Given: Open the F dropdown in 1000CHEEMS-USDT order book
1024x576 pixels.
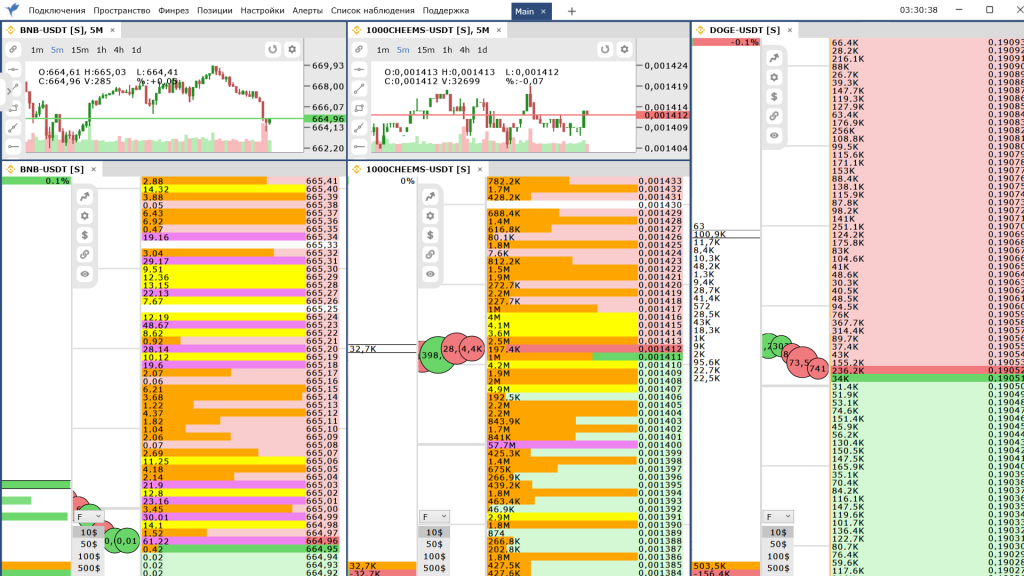Looking at the screenshot, I should pyautogui.click(x=434, y=517).
